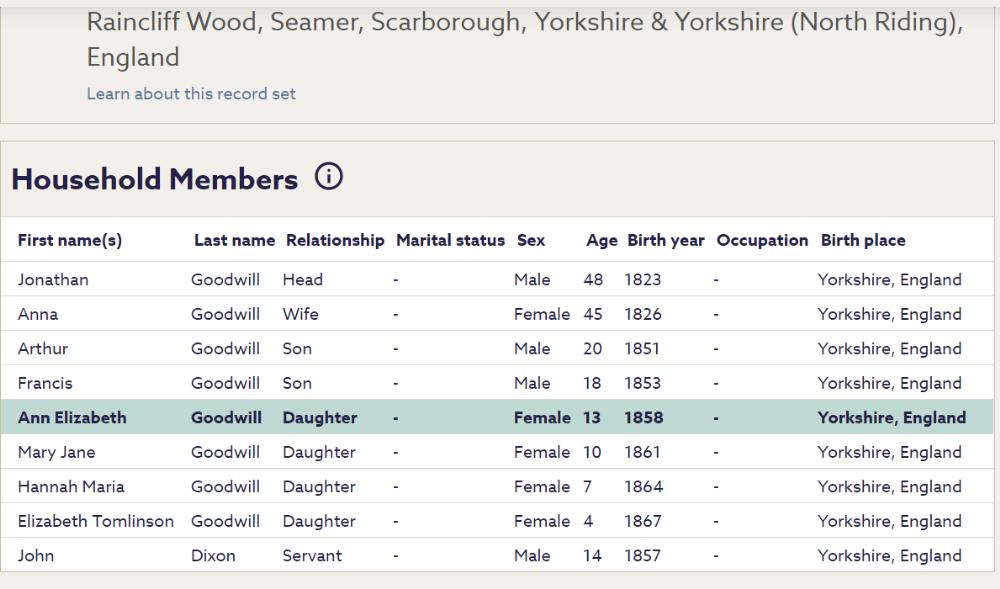The image size is (1000, 589).
Task: Open the 'Learn about this record set' link
Action: click(x=191, y=94)
